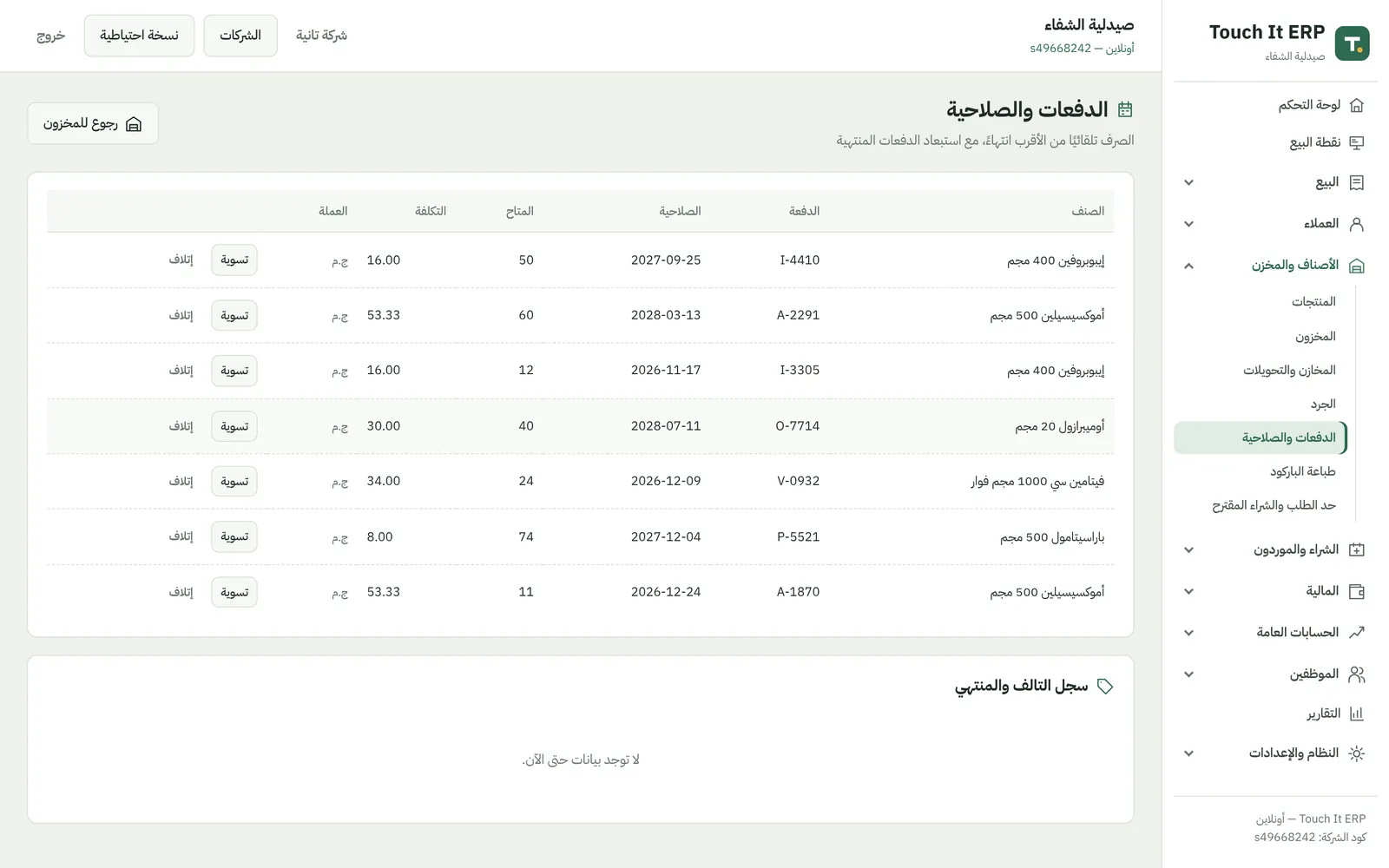
Task: Open المنتجات submenu item
Action: click(x=1313, y=301)
